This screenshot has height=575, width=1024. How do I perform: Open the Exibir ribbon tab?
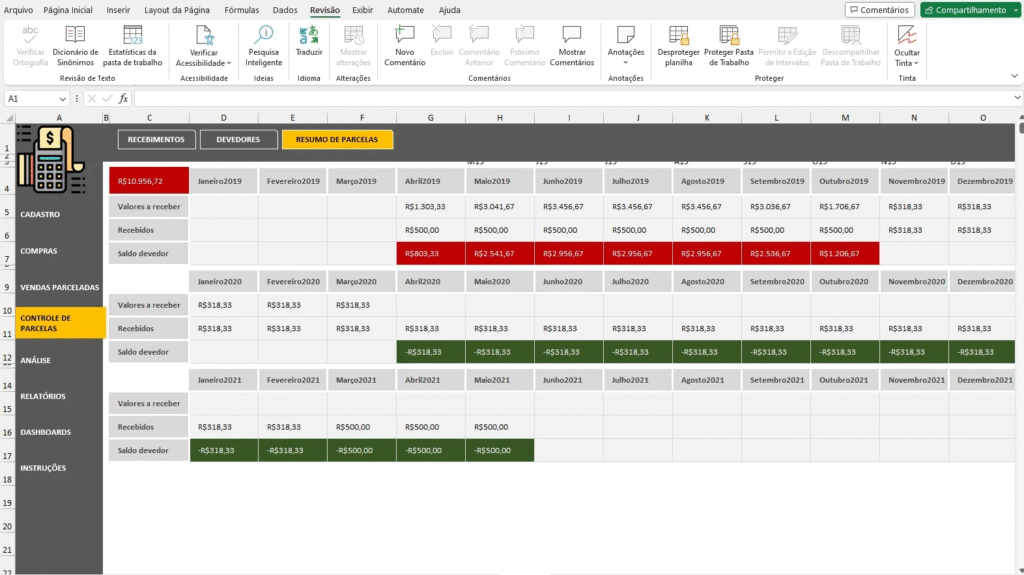[x=362, y=10]
